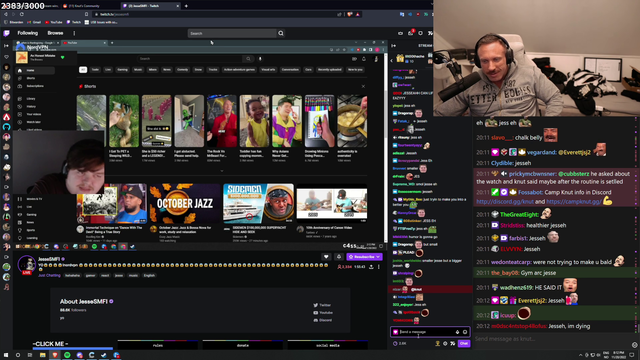Click the rules panel below About
The image size is (640, 360).
pos(158,345)
